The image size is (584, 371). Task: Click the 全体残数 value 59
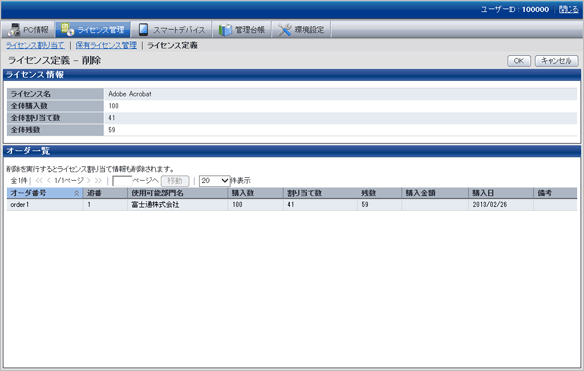[112, 130]
